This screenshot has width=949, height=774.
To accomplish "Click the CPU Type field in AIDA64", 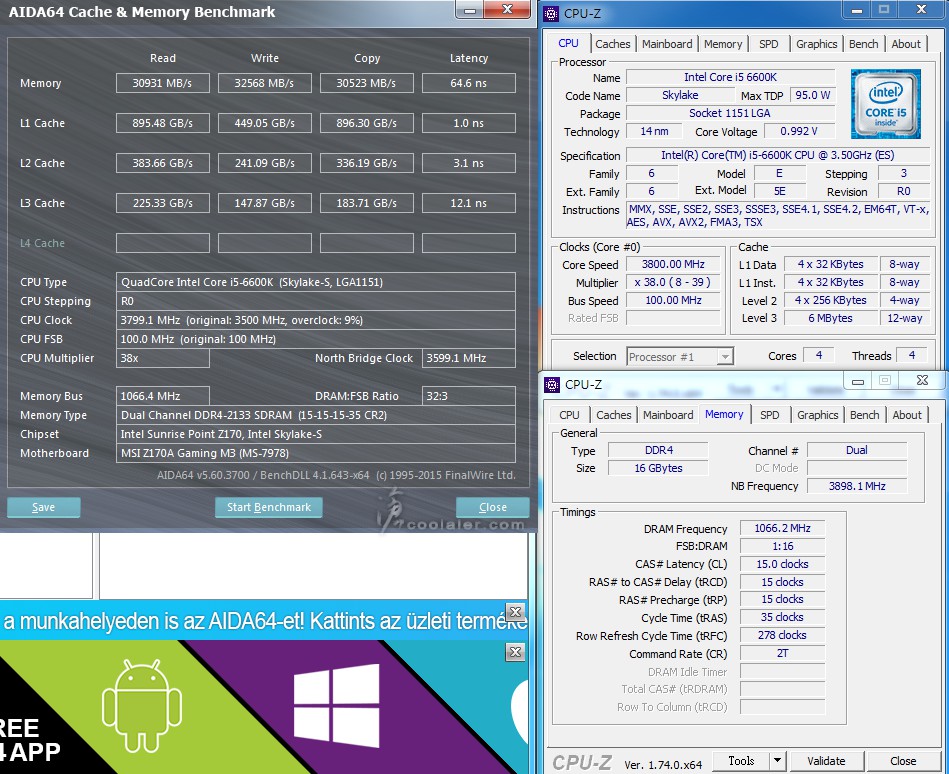I will point(315,282).
